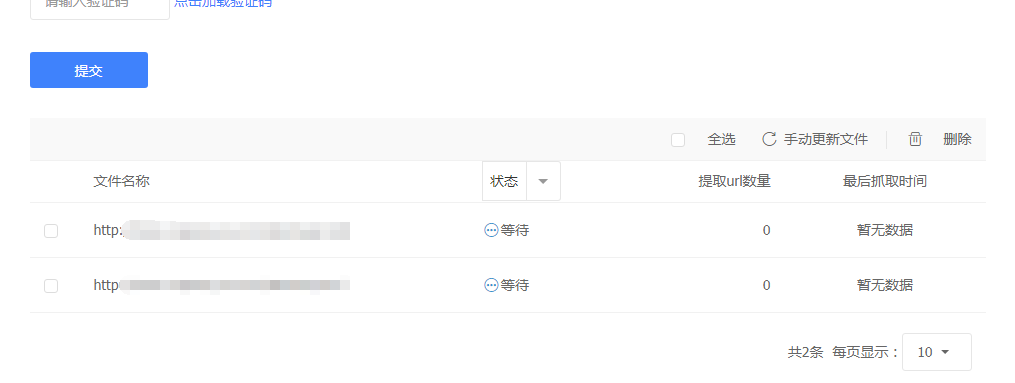Focus the captcha input field

(x=100, y=8)
